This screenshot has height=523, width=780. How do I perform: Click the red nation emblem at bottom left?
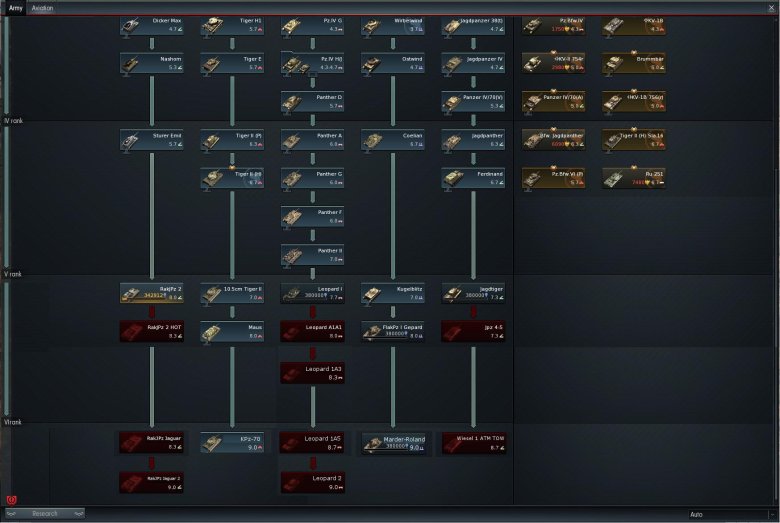(12, 498)
